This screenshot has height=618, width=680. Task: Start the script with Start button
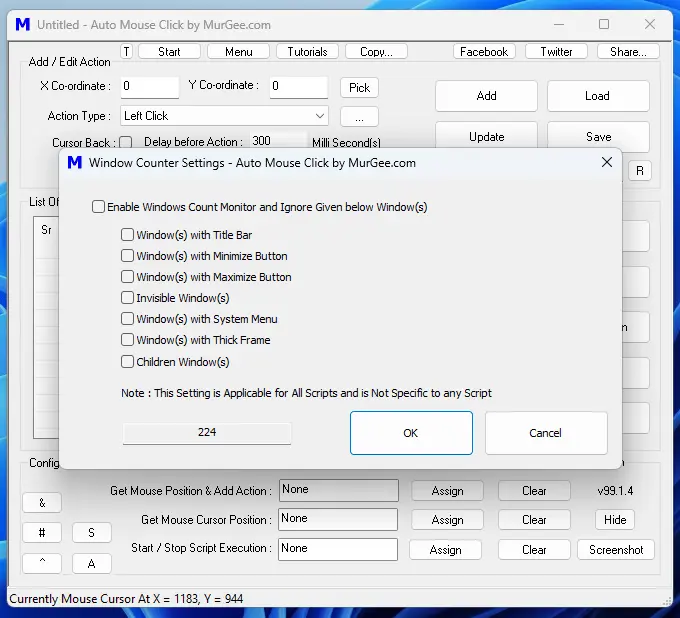[169, 52]
